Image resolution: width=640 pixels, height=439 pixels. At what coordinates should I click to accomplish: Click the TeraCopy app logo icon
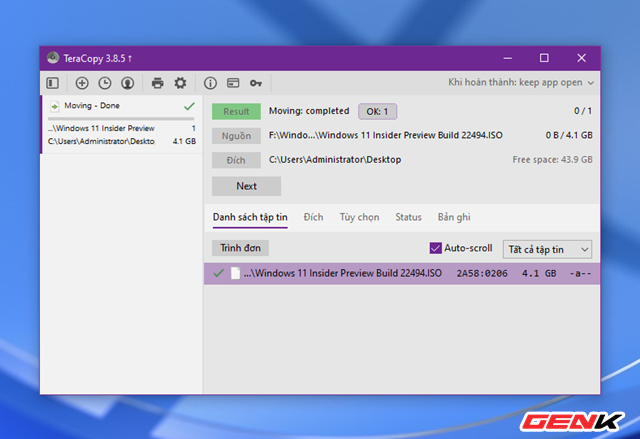(53, 58)
